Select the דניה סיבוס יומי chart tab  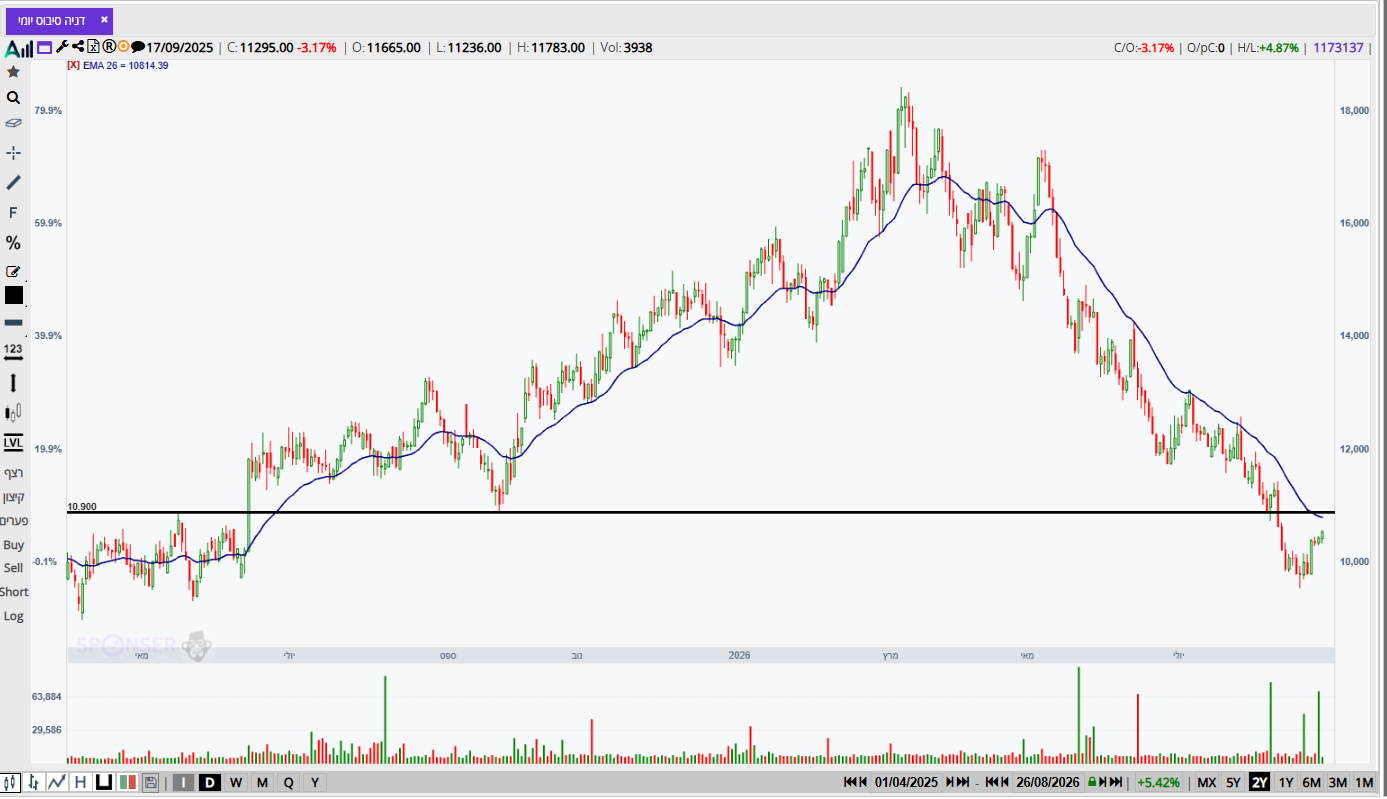[x=60, y=21]
